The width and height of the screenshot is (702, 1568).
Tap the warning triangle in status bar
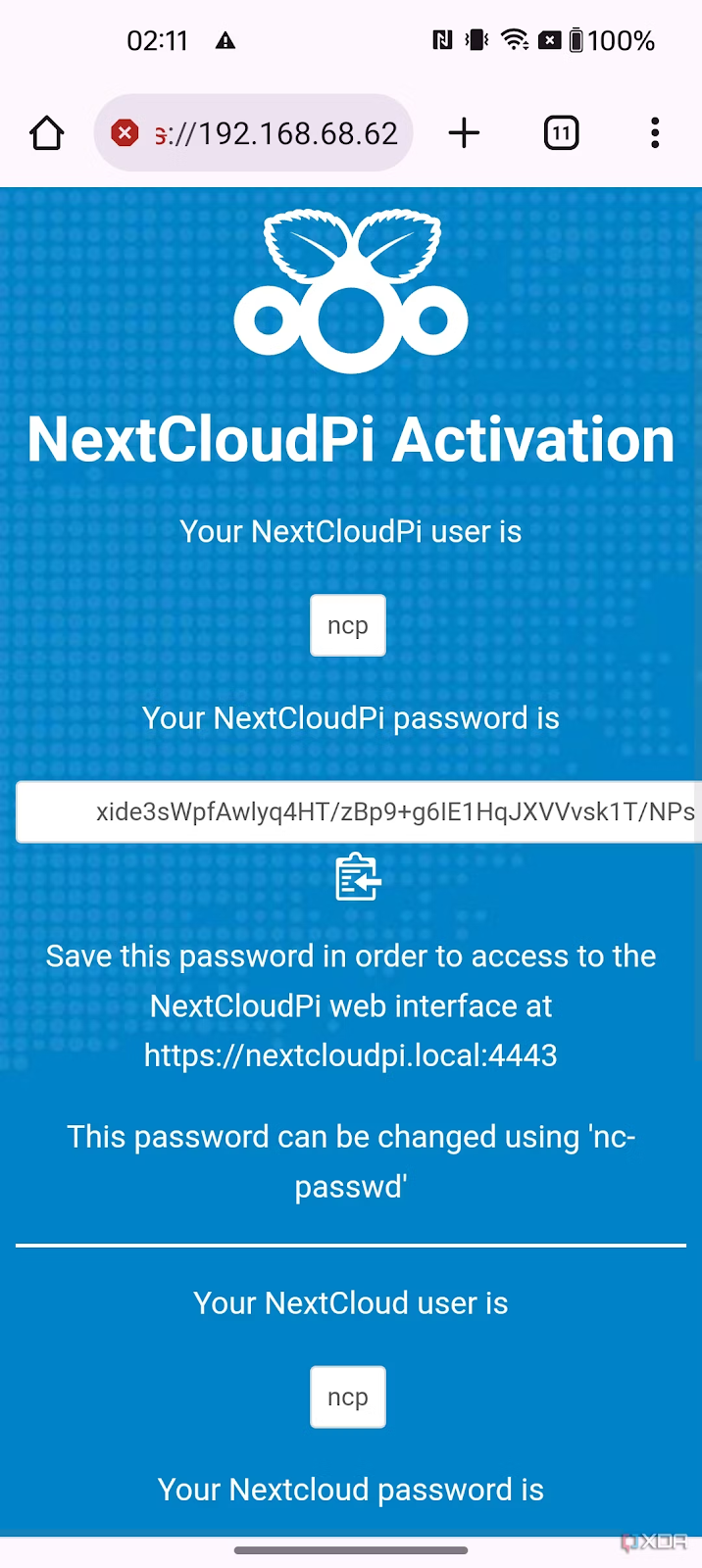click(226, 41)
